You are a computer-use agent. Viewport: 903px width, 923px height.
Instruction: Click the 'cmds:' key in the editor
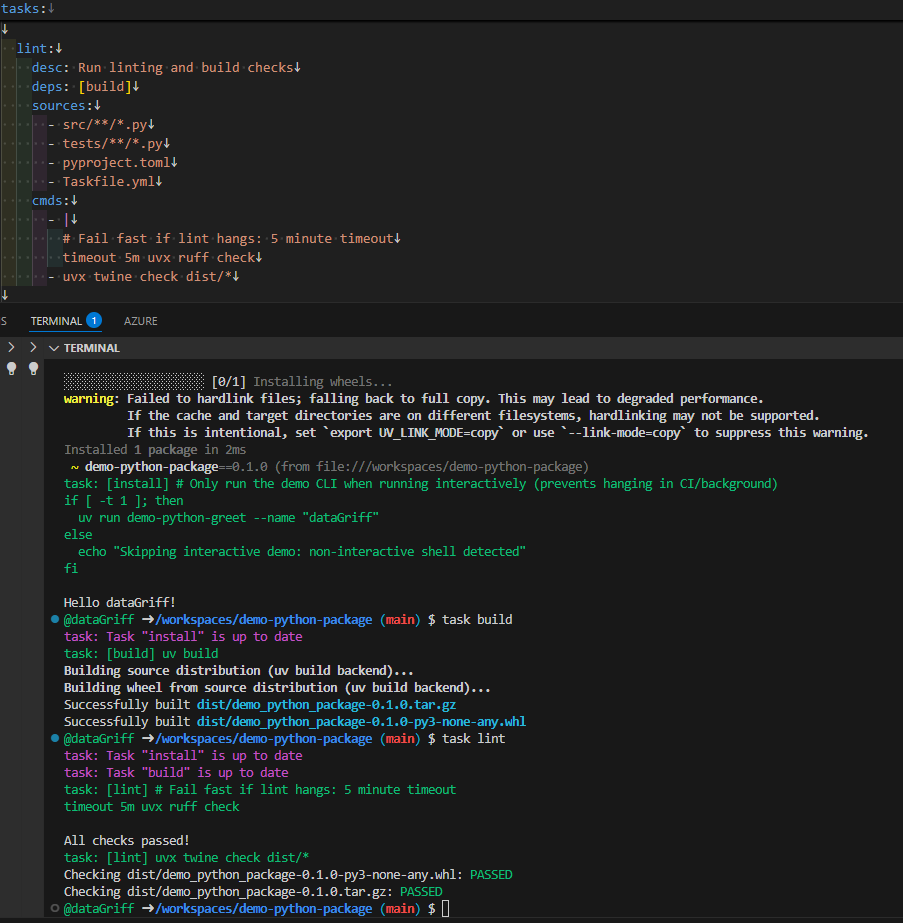pos(51,200)
